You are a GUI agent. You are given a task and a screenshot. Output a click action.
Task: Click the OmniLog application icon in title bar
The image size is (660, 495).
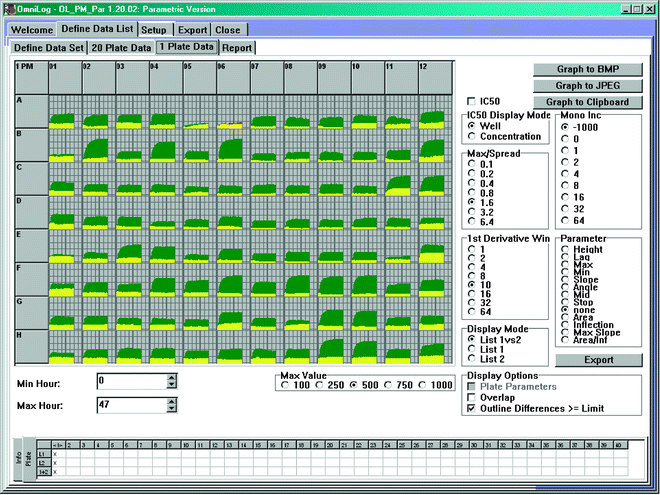(9, 9)
